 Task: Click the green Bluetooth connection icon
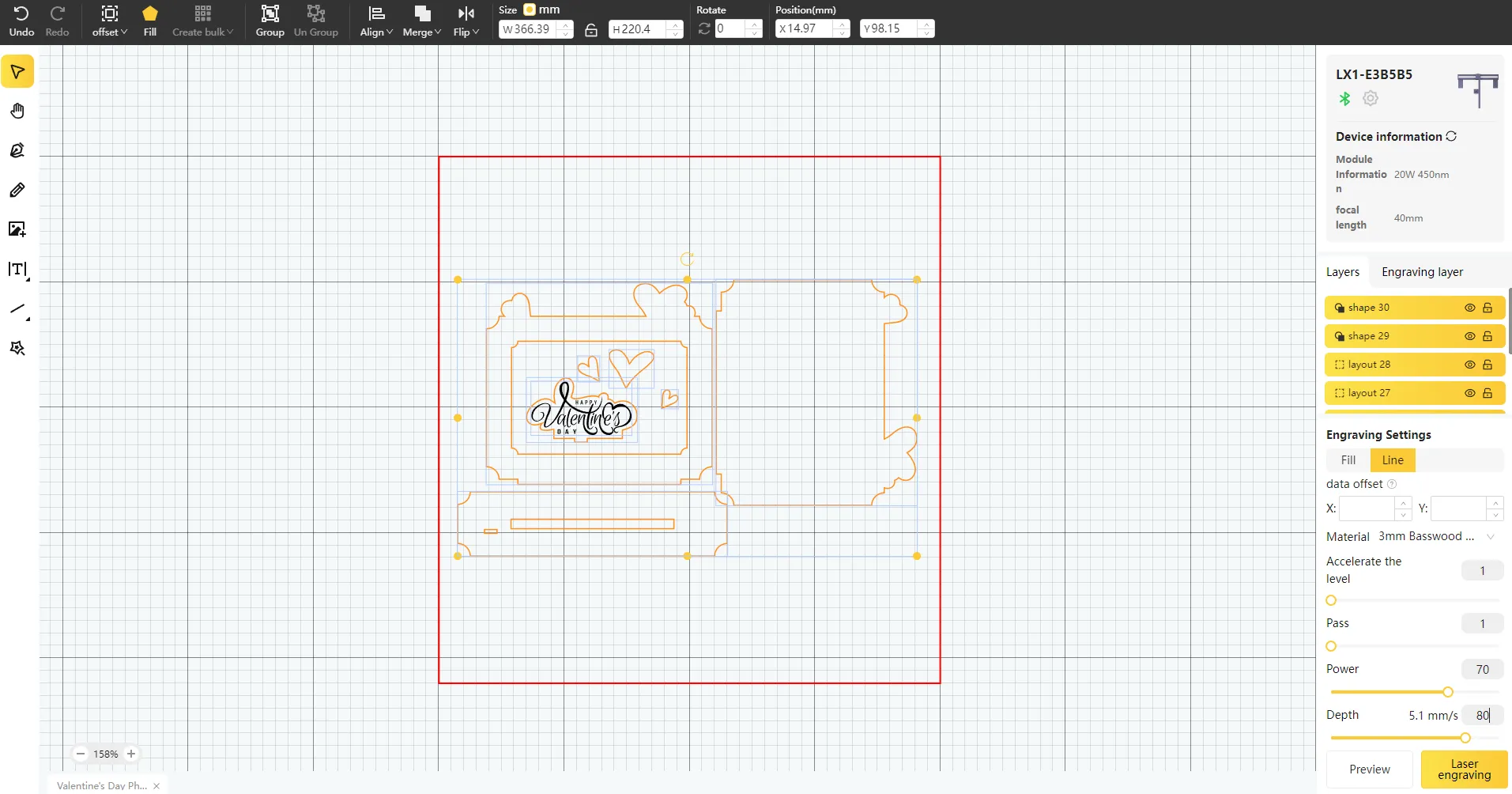pyautogui.click(x=1344, y=99)
